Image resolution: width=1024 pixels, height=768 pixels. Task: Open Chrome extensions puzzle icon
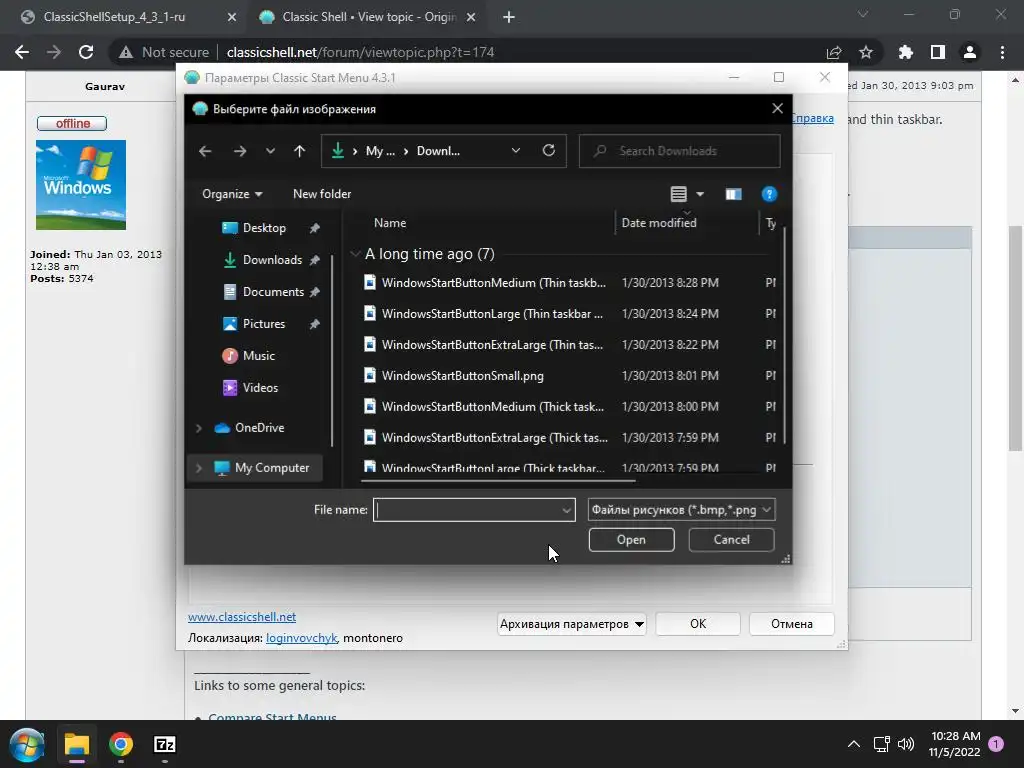click(x=905, y=52)
